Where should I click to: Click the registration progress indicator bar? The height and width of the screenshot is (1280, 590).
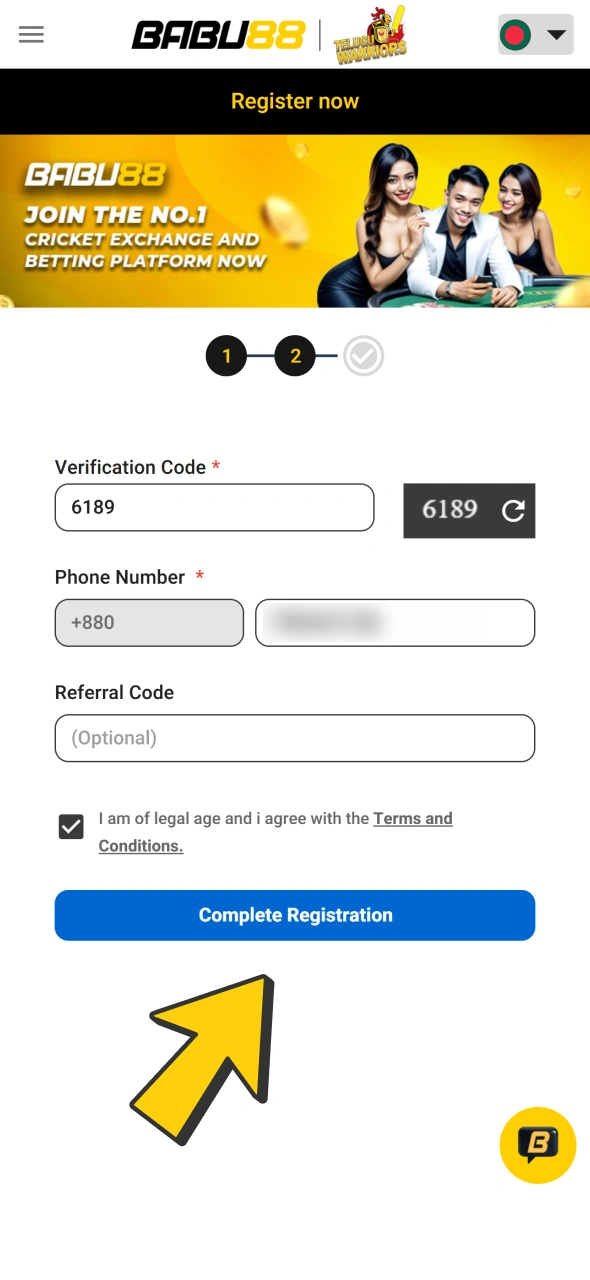pyautogui.click(x=295, y=356)
